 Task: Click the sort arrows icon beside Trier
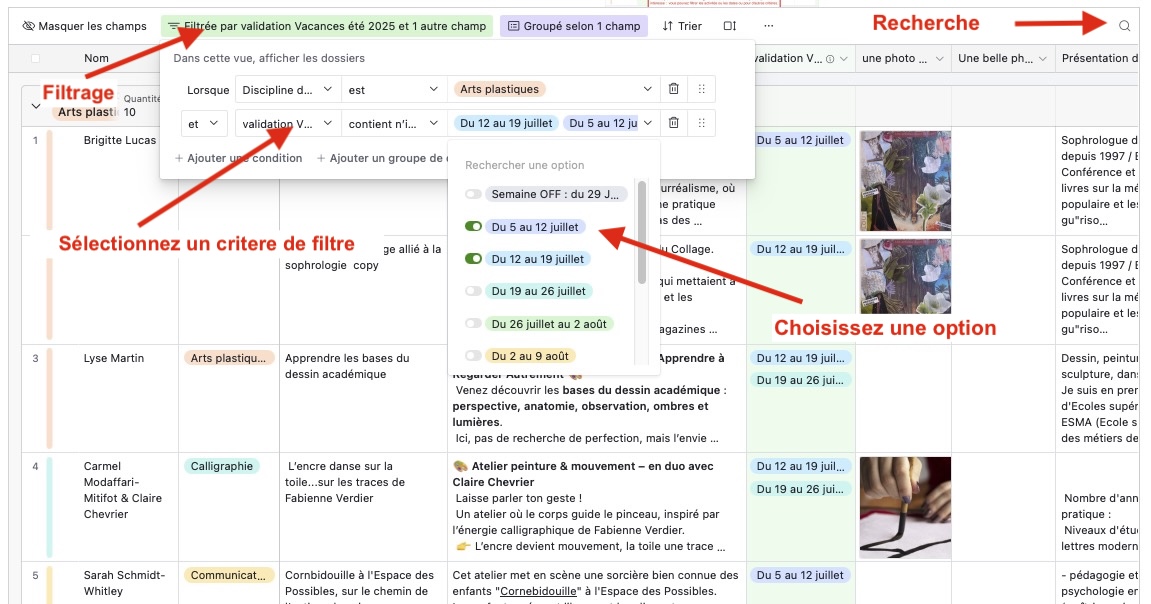coord(667,26)
